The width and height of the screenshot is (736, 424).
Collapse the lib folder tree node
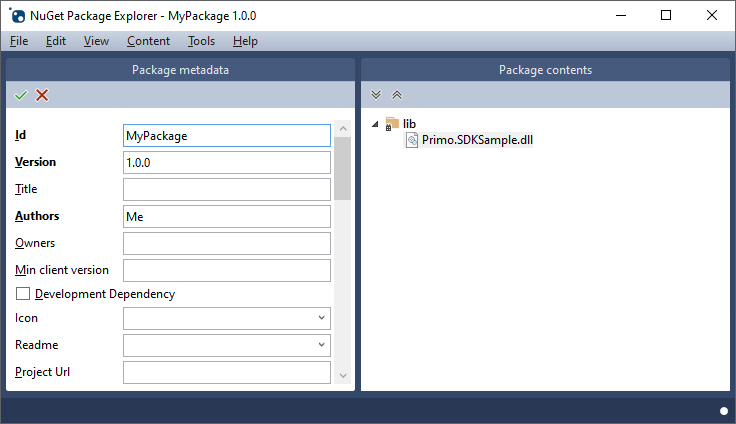coord(375,124)
